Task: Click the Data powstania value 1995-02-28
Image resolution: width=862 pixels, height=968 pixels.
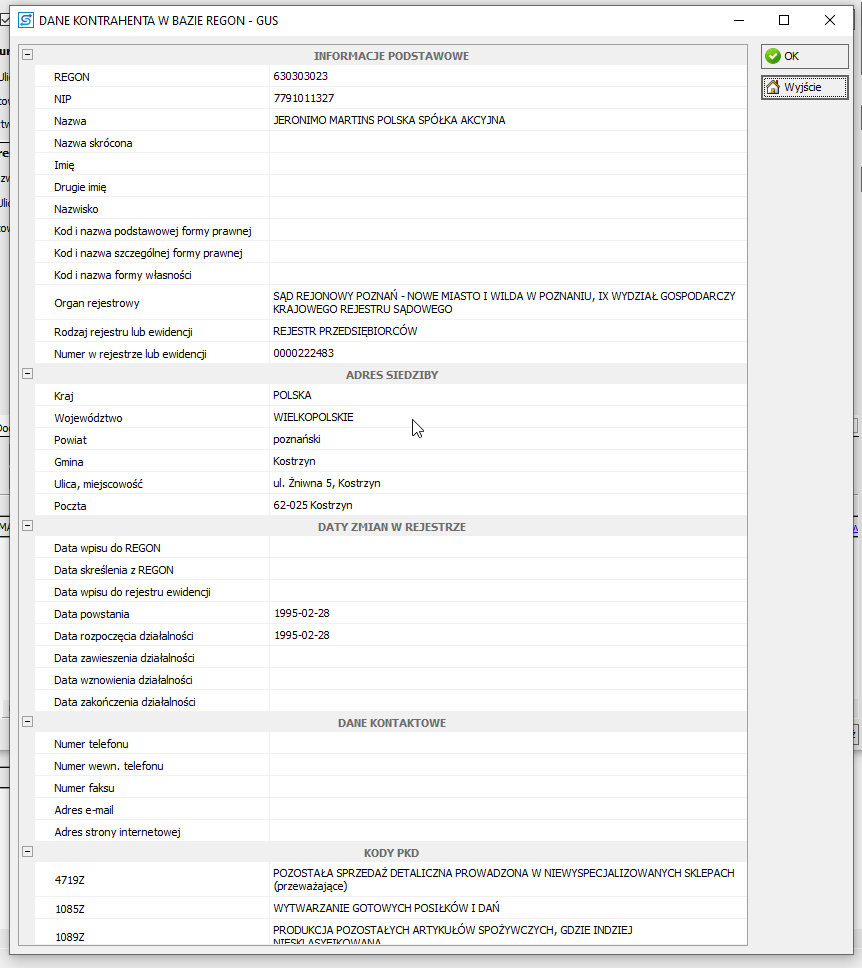Action: 302,613
